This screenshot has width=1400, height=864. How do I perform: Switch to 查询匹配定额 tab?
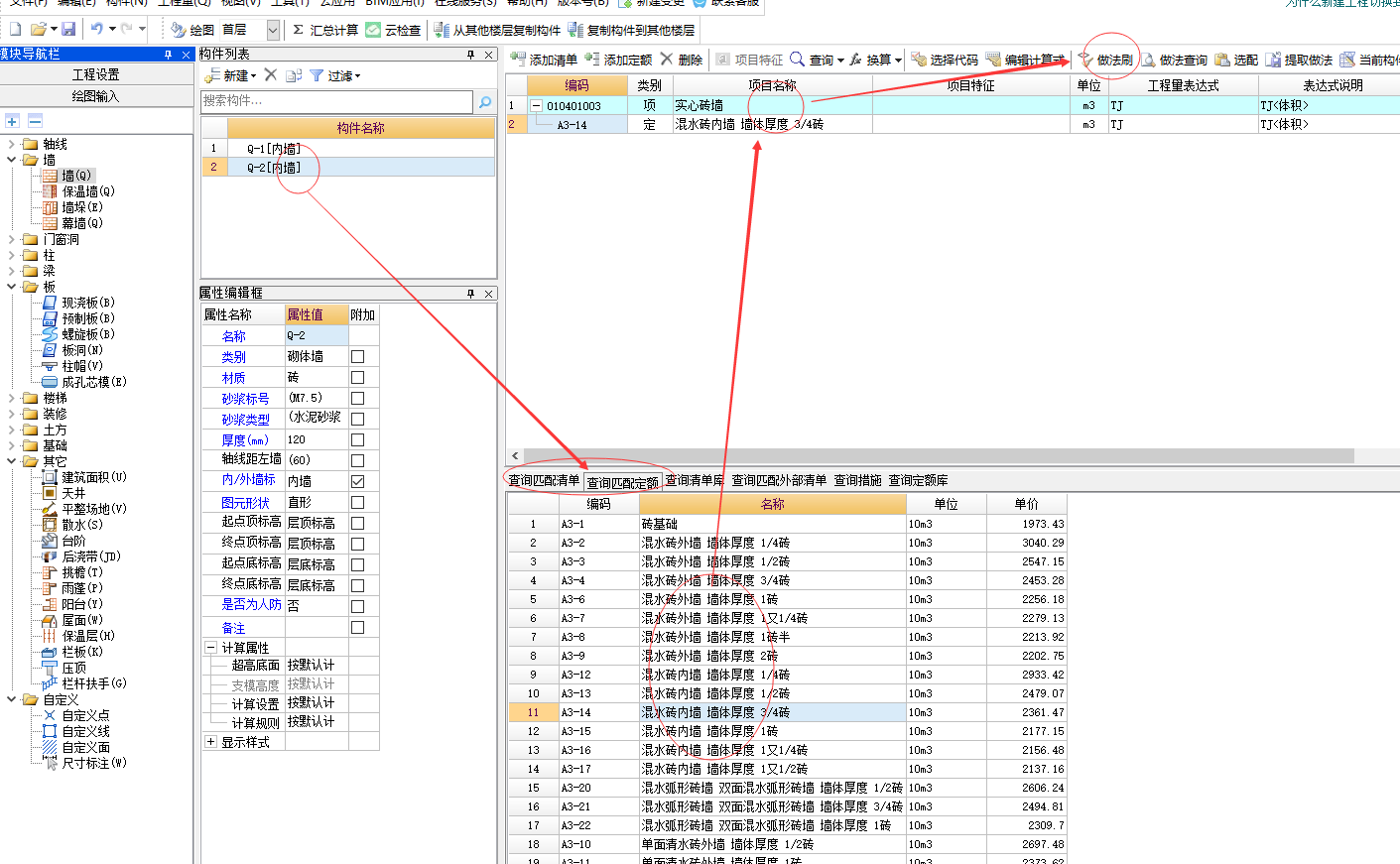(622, 482)
